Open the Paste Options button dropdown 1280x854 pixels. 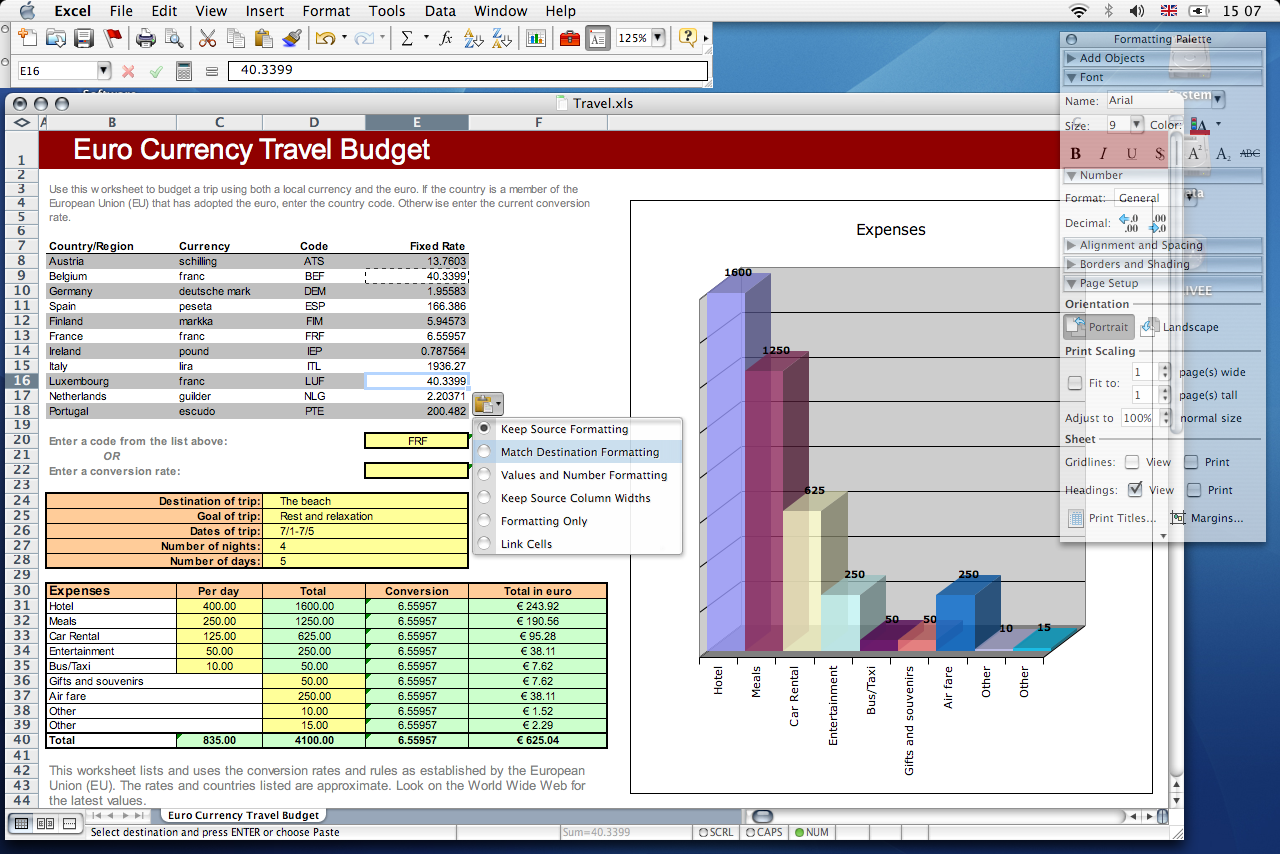pyautogui.click(x=487, y=404)
